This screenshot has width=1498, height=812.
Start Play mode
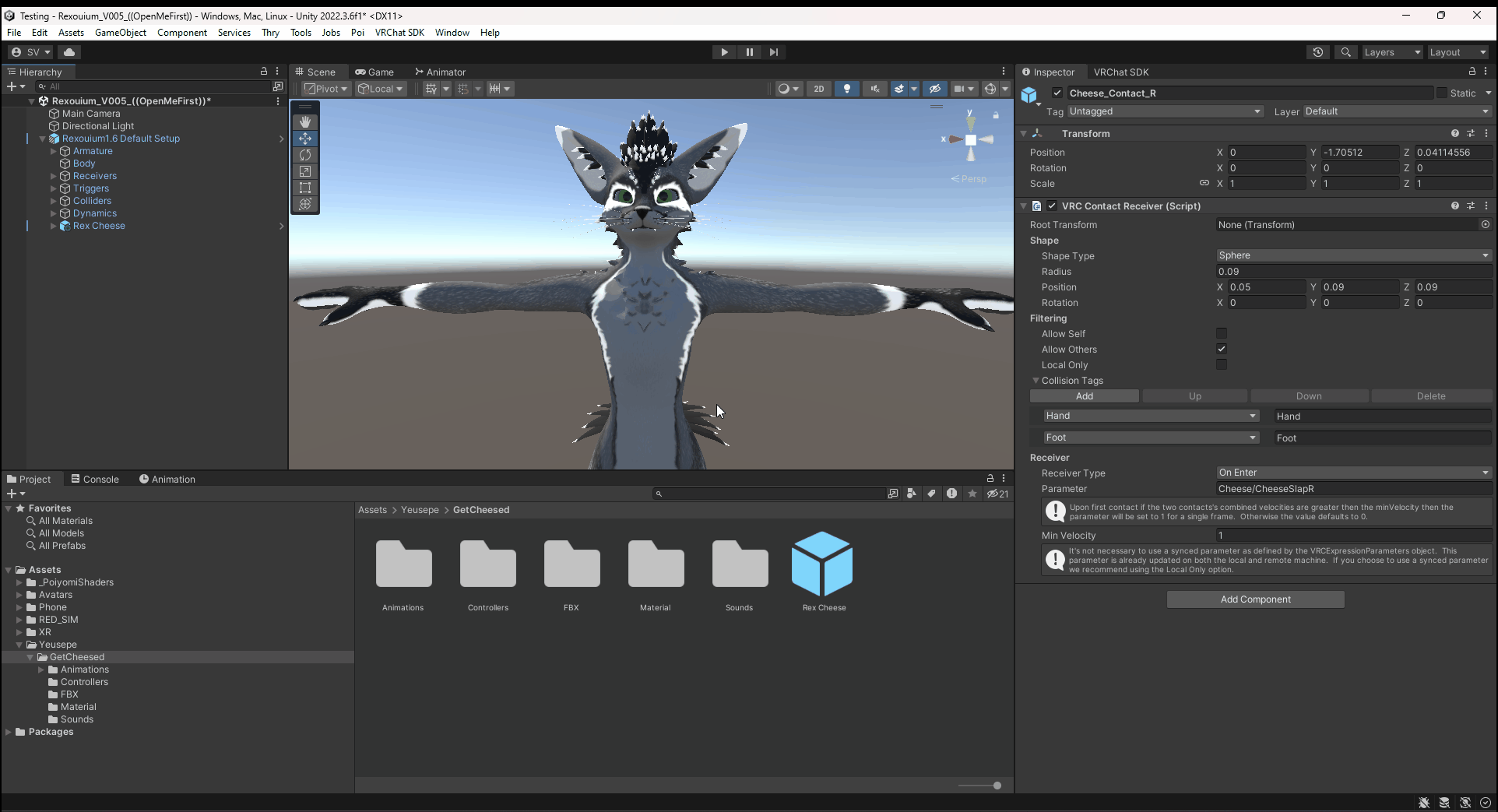[x=724, y=52]
